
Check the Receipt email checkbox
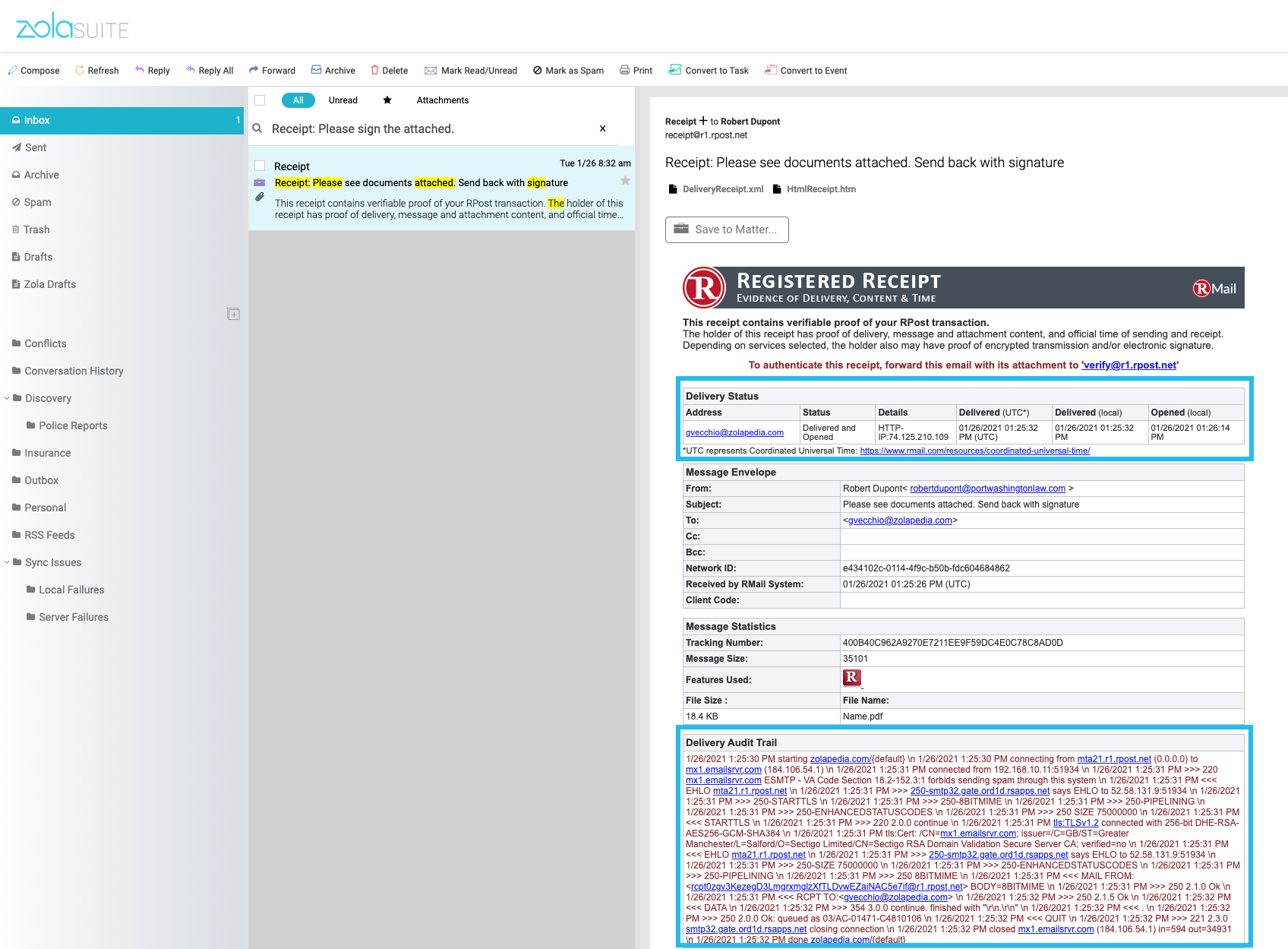point(260,166)
